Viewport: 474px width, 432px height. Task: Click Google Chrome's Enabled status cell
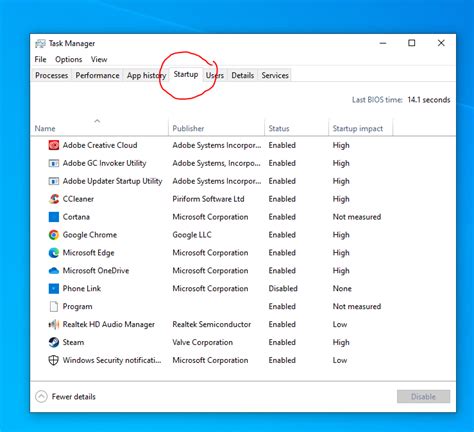pos(282,235)
